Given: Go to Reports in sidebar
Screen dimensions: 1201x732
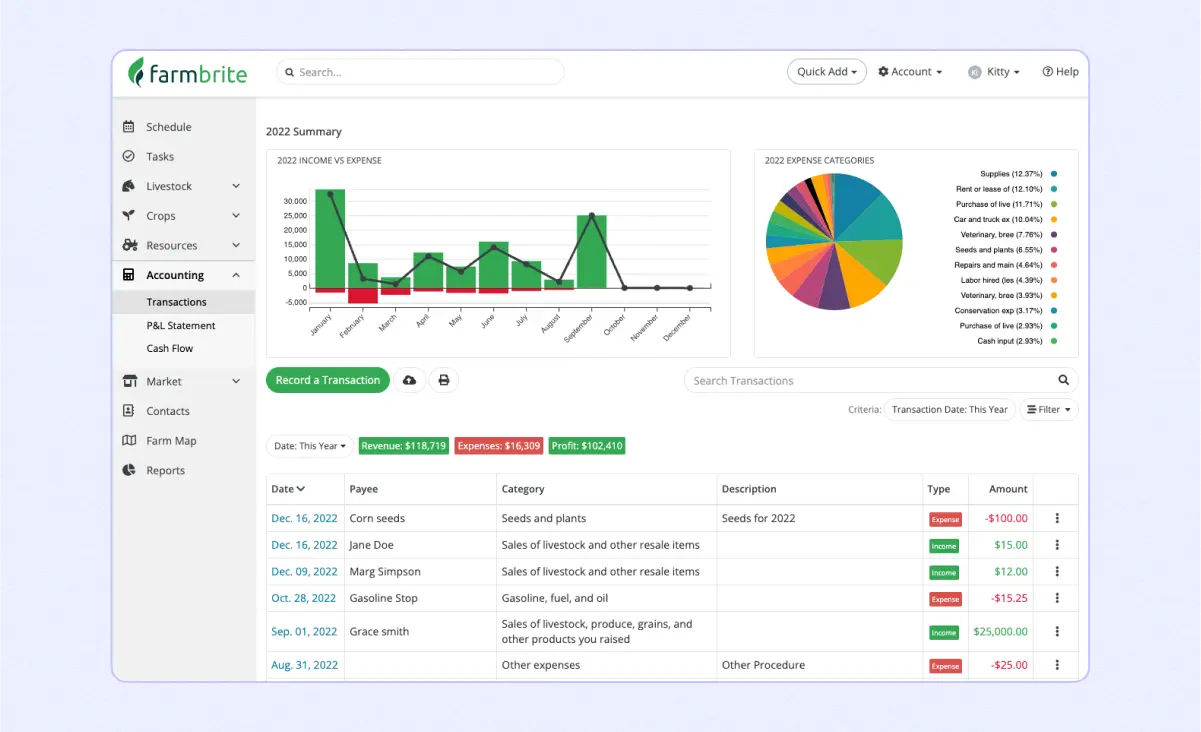Looking at the screenshot, I should pos(166,470).
